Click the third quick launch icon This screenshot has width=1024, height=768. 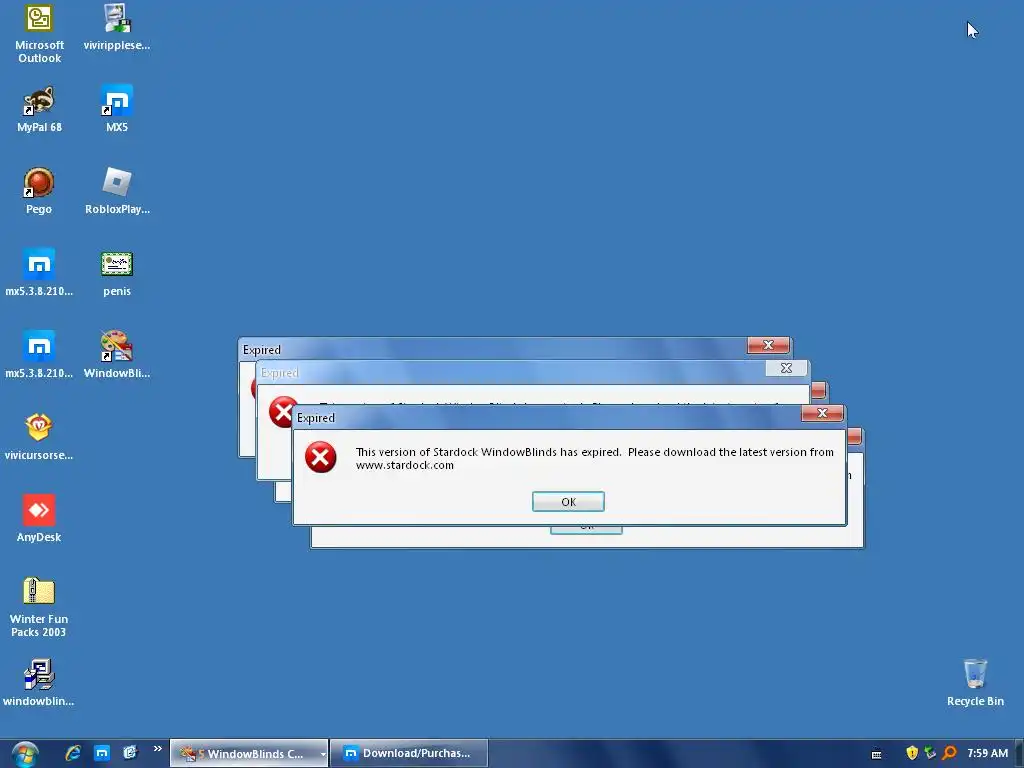tap(130, 753)
